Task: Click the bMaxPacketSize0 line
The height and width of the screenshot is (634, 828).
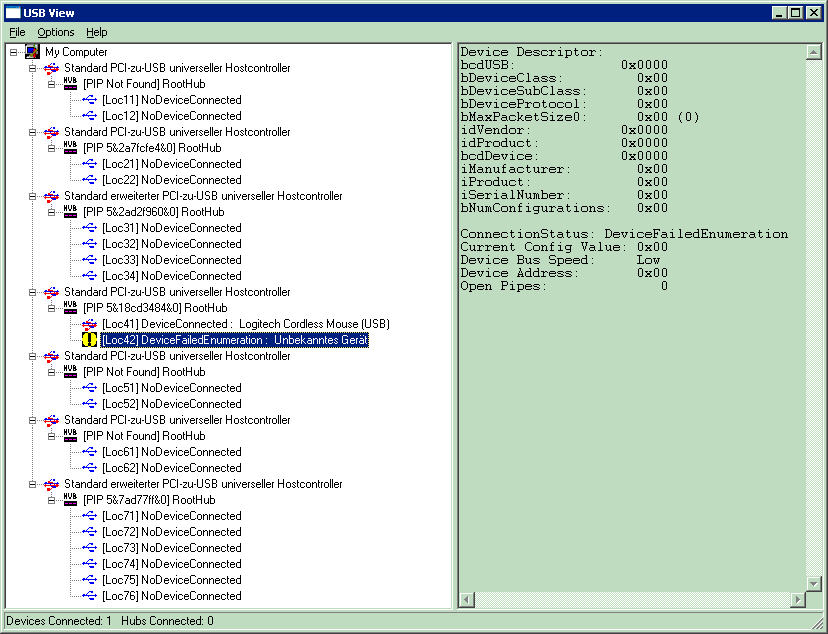Action: tap(580, 117)
